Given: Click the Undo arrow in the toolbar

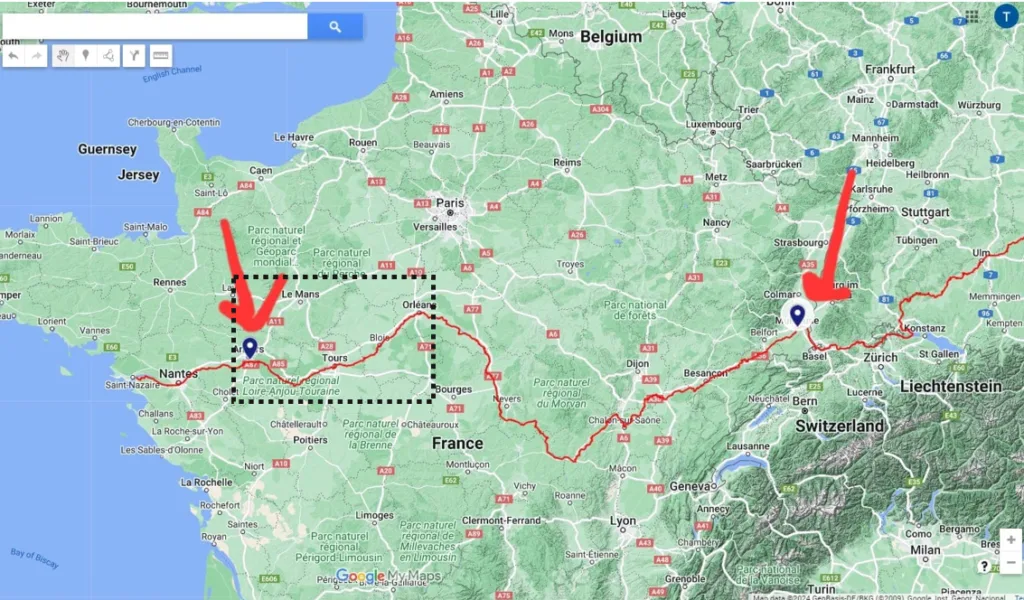Looking at the screenshot, I should (x=13, y=56).
